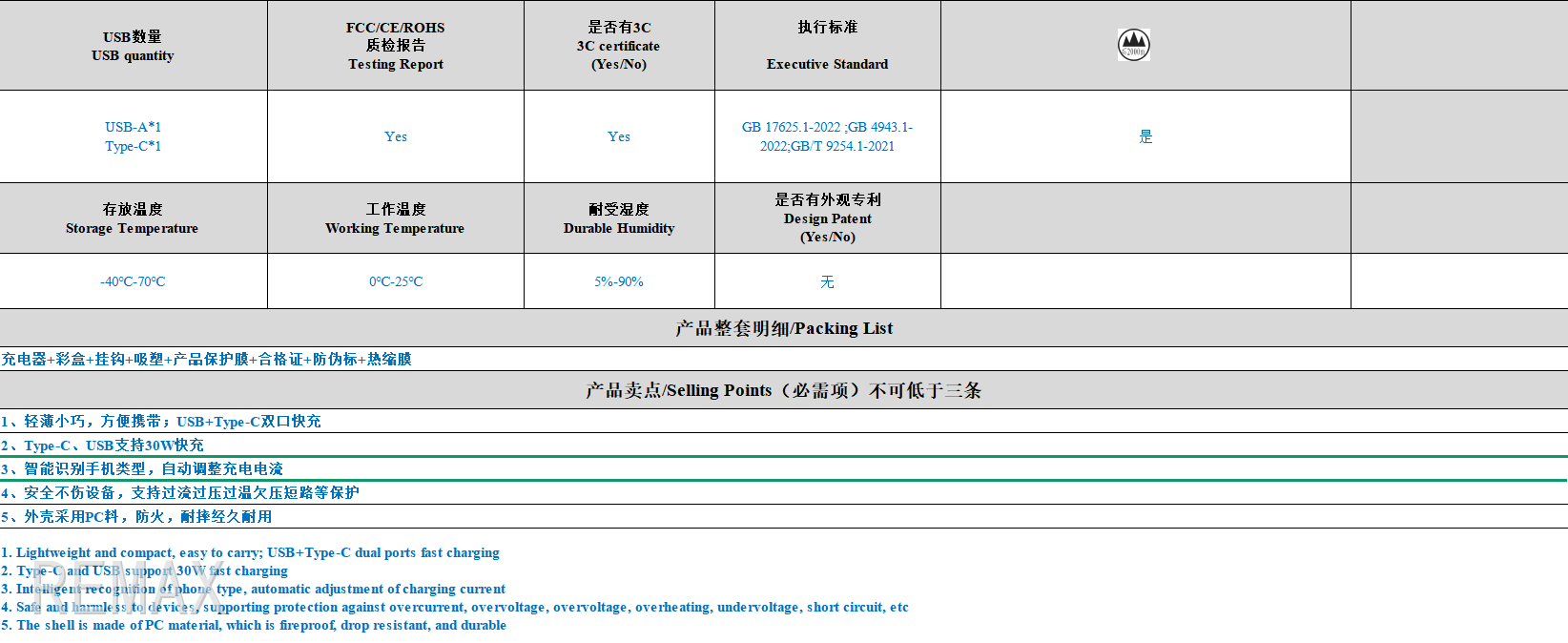Click the GB 17625.1-2022 standards cell

[827, 136]
